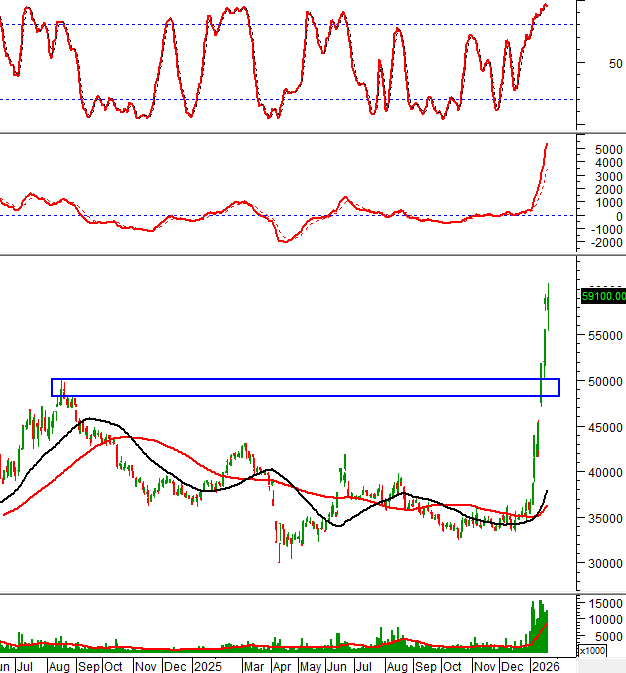Image resolution: width=626 pixels, height=673 pixels.
Task: Click the 4000 label on the MACD axis
Action: point(606,163)
